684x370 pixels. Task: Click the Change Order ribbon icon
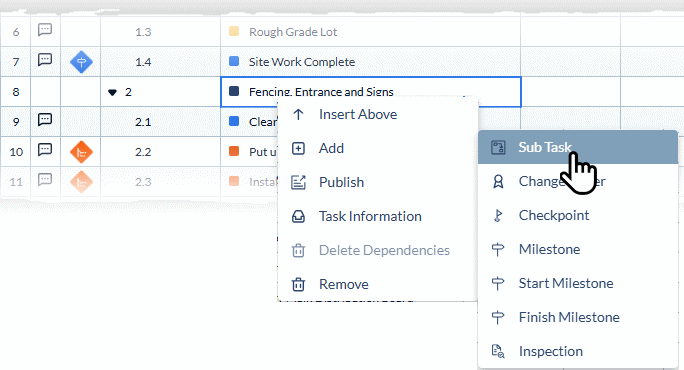click(498, 182)
